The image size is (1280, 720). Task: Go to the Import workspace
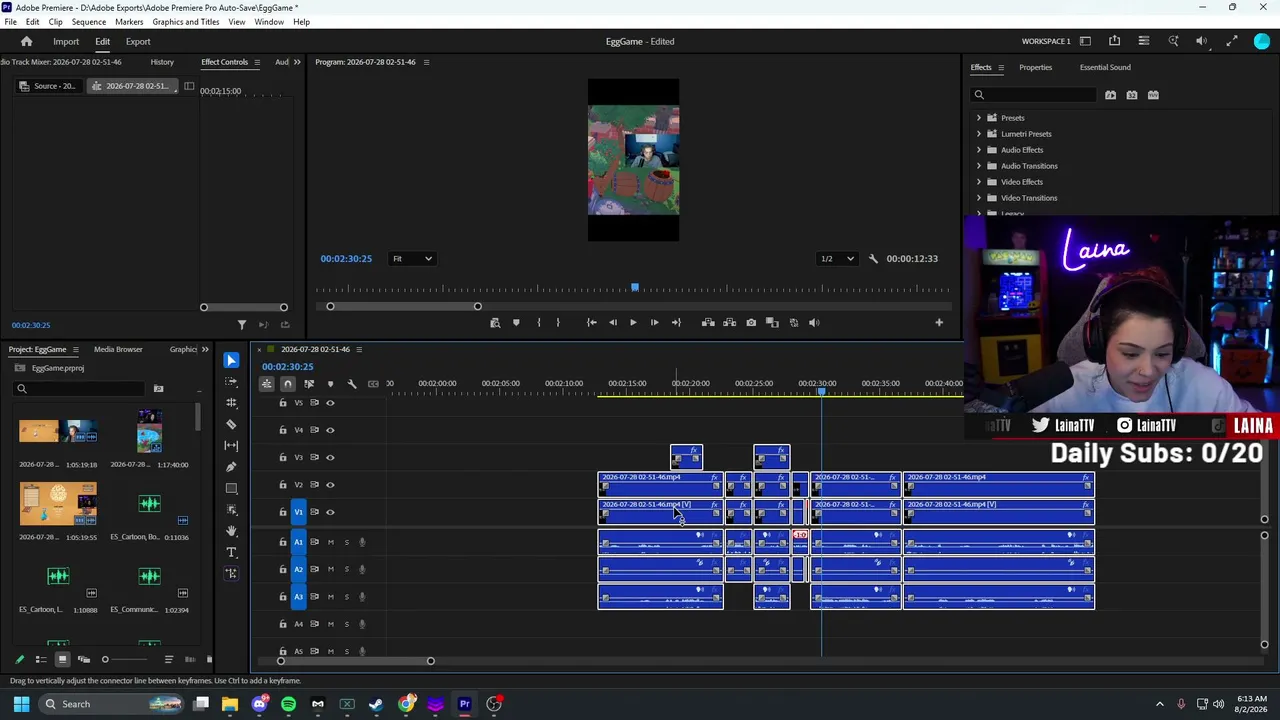coord(66,41)
